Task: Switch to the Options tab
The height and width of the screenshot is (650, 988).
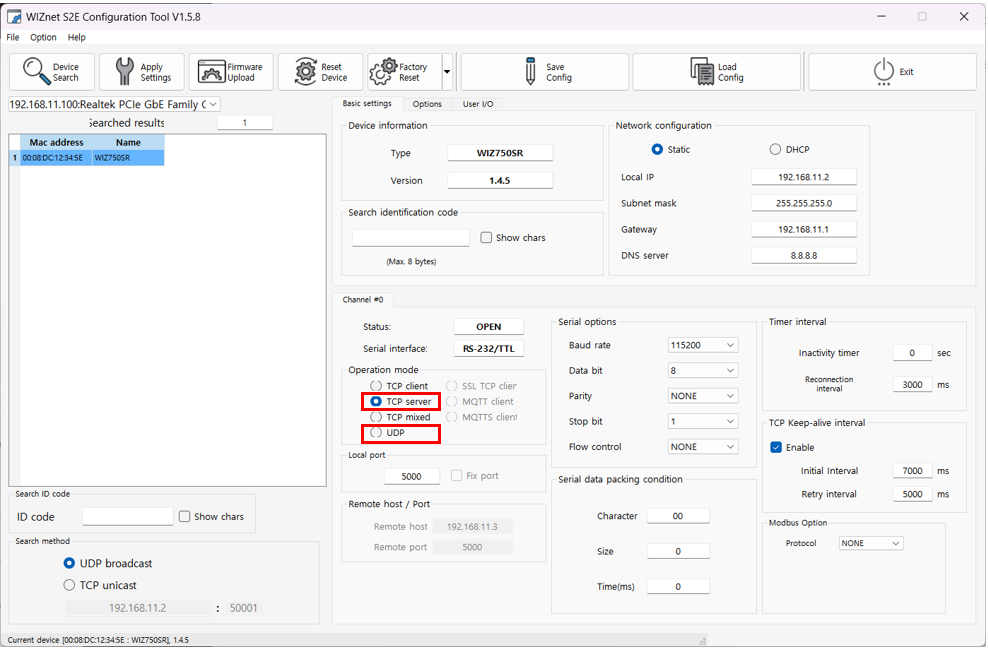Action: 427,104
